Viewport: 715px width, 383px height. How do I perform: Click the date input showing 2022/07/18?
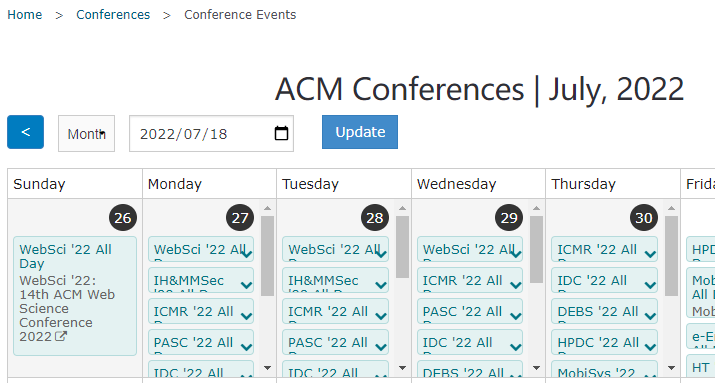[212, 134]
